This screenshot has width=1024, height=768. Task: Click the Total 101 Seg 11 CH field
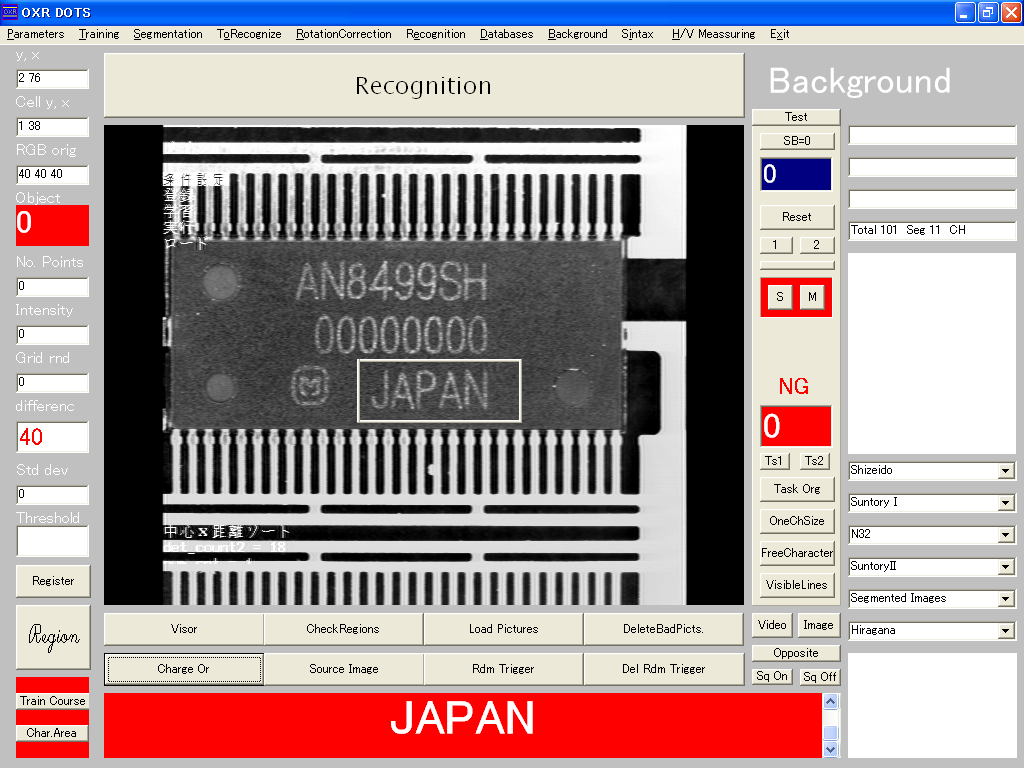pyautogui.click(x=932, y=231)
